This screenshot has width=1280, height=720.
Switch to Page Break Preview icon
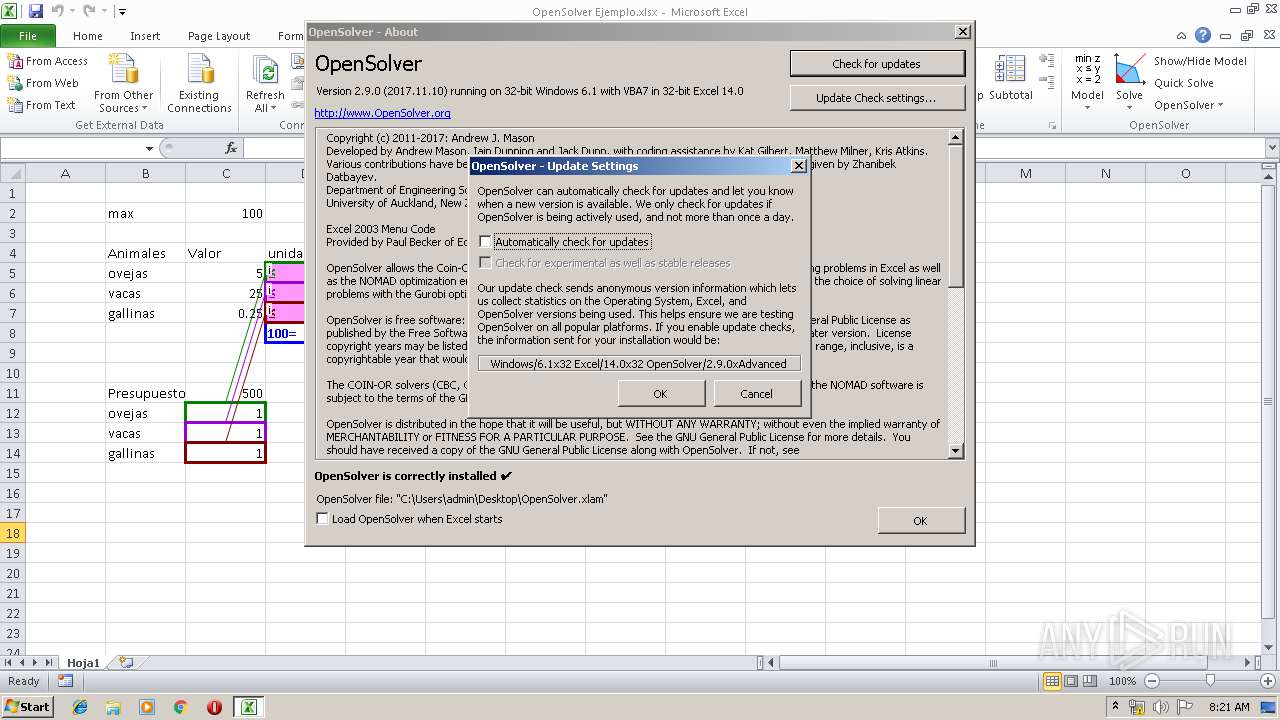pyautogui.click(x=1090, y=681)
